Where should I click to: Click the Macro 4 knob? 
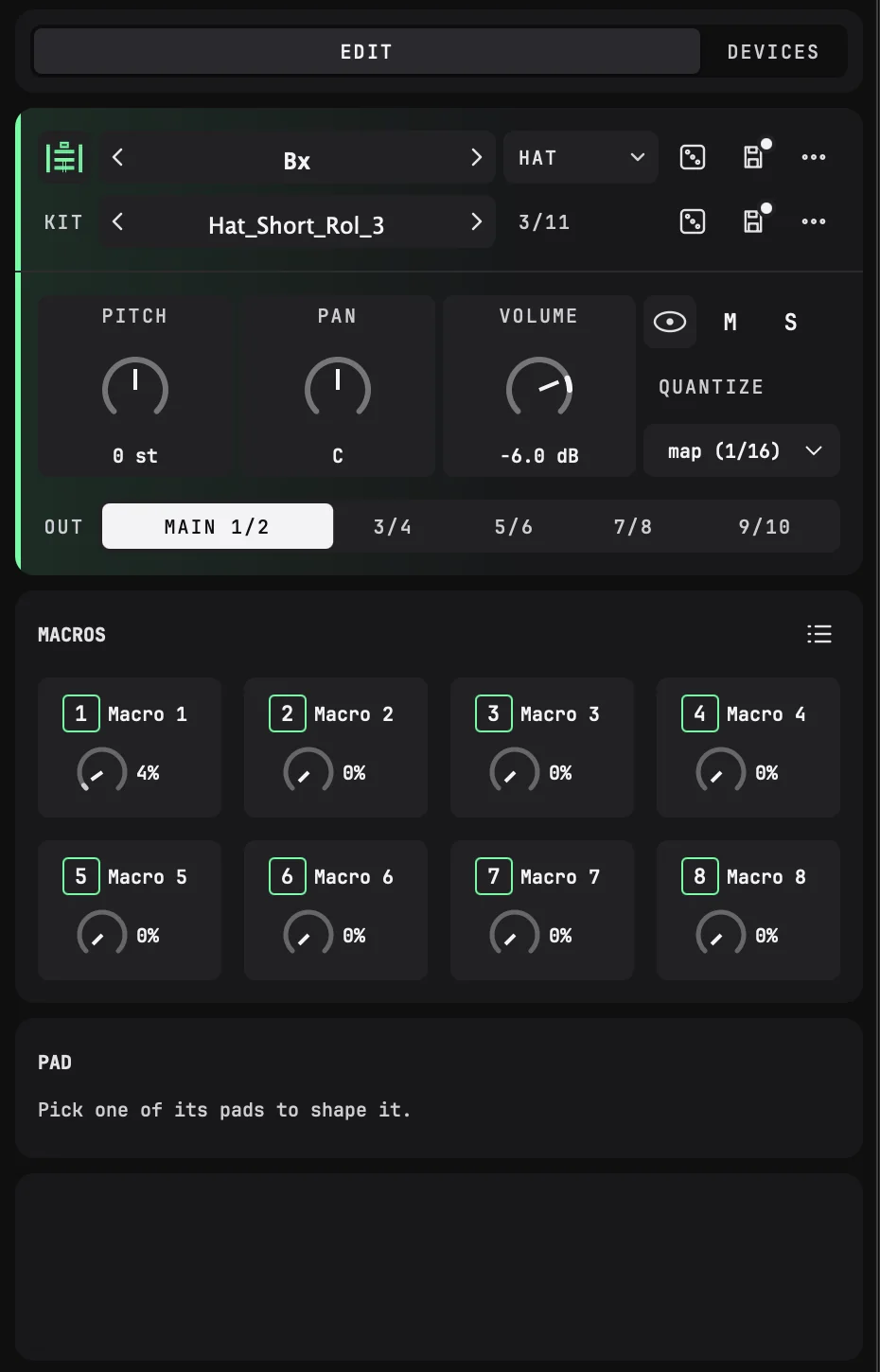(x=721, y=770)
